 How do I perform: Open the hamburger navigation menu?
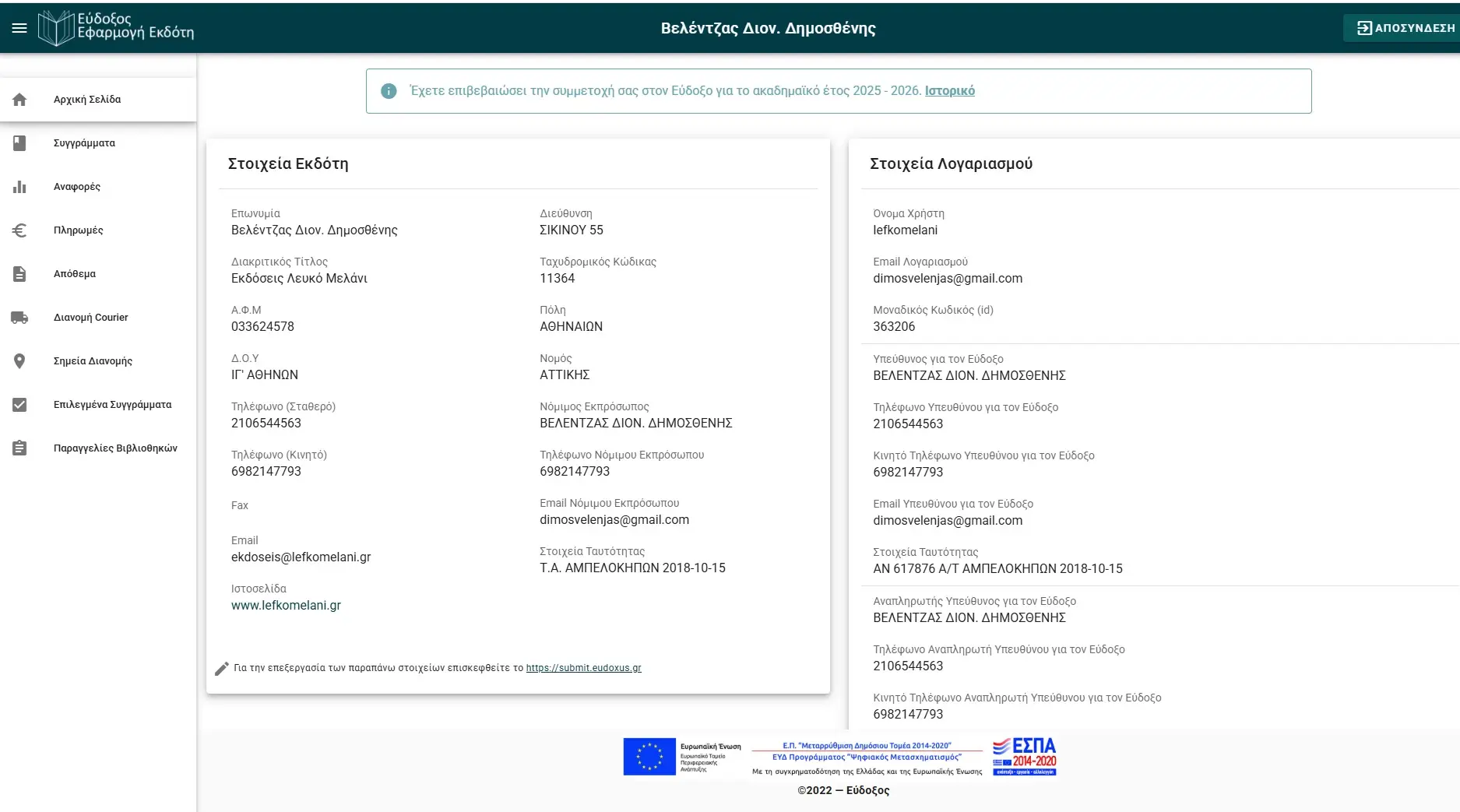(19, 28)
